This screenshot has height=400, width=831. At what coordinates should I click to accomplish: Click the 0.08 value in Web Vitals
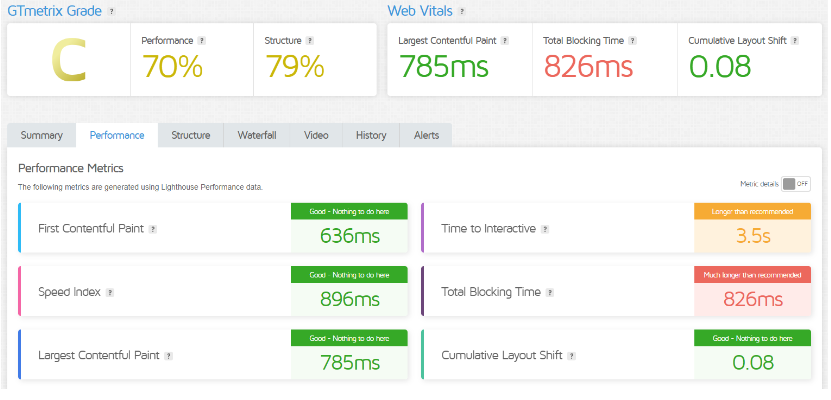pyautogui.click(x=720, y=67)
